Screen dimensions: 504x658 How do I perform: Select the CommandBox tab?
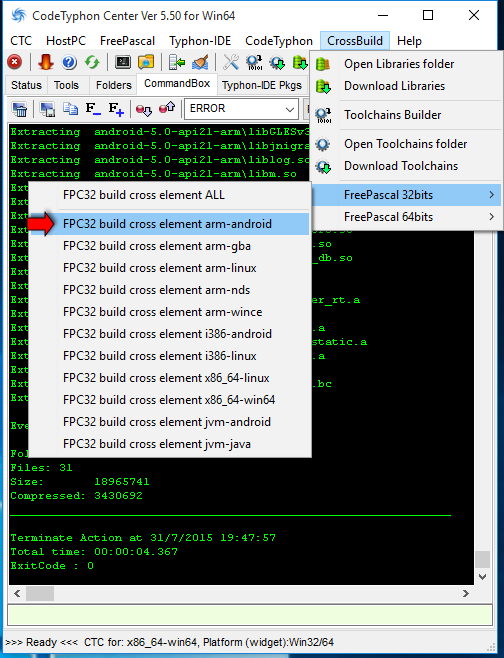click(x=177, y=84)
